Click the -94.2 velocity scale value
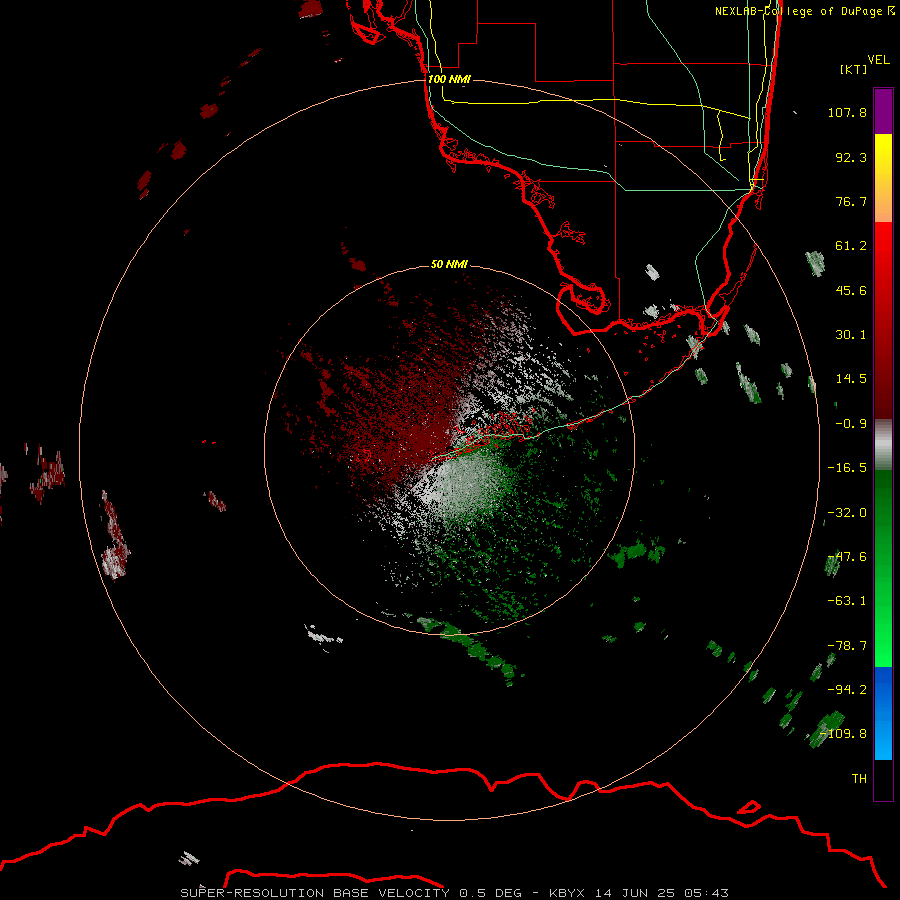The height and width of the screenshot is (900, 900). [x=847, y=689]
